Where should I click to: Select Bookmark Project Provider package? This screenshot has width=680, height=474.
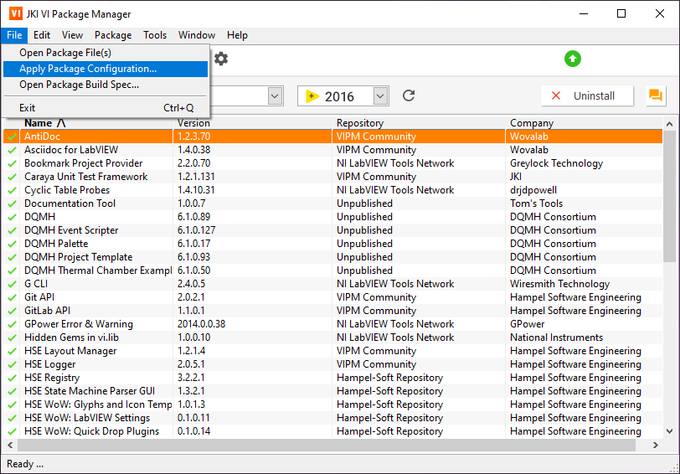click(x=333, y=163)
